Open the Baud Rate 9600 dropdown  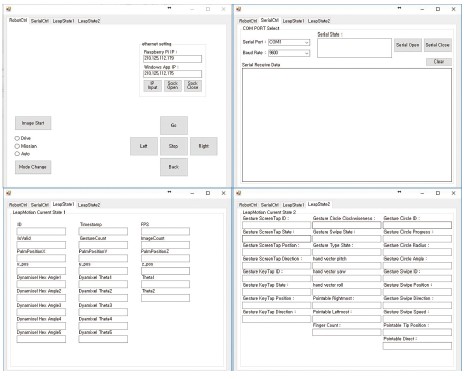pyautogui.click(x=307, y=53)
